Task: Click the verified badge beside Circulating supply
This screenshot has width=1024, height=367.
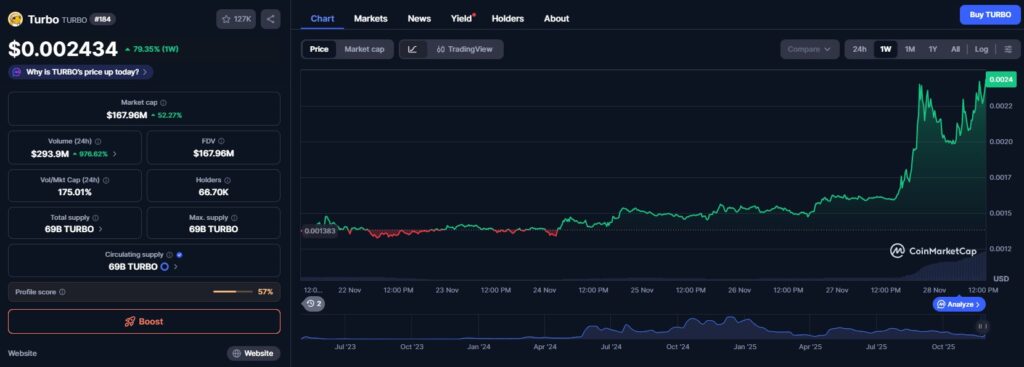Action: pos(180,255)
